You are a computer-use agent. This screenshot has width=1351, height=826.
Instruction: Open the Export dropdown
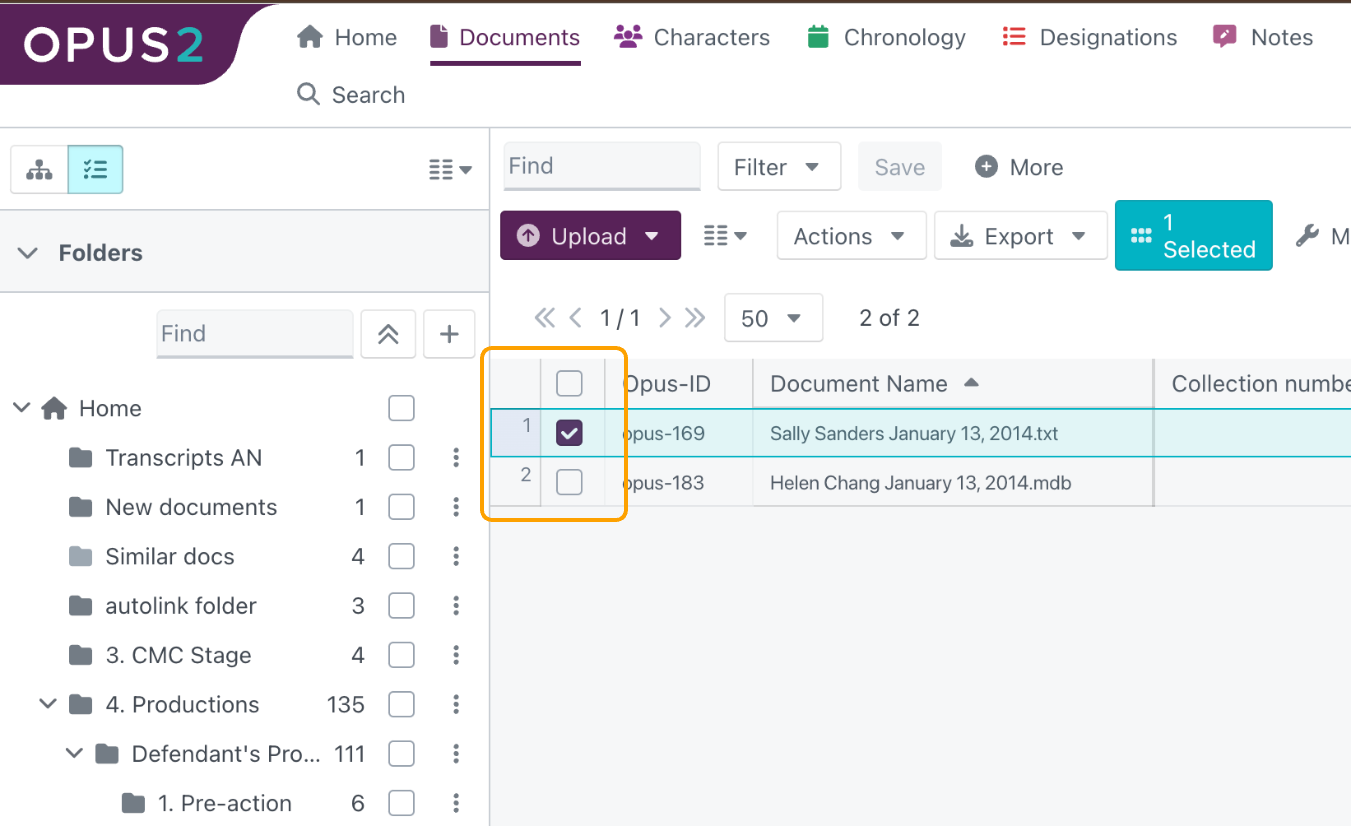tap(1021, 236)
